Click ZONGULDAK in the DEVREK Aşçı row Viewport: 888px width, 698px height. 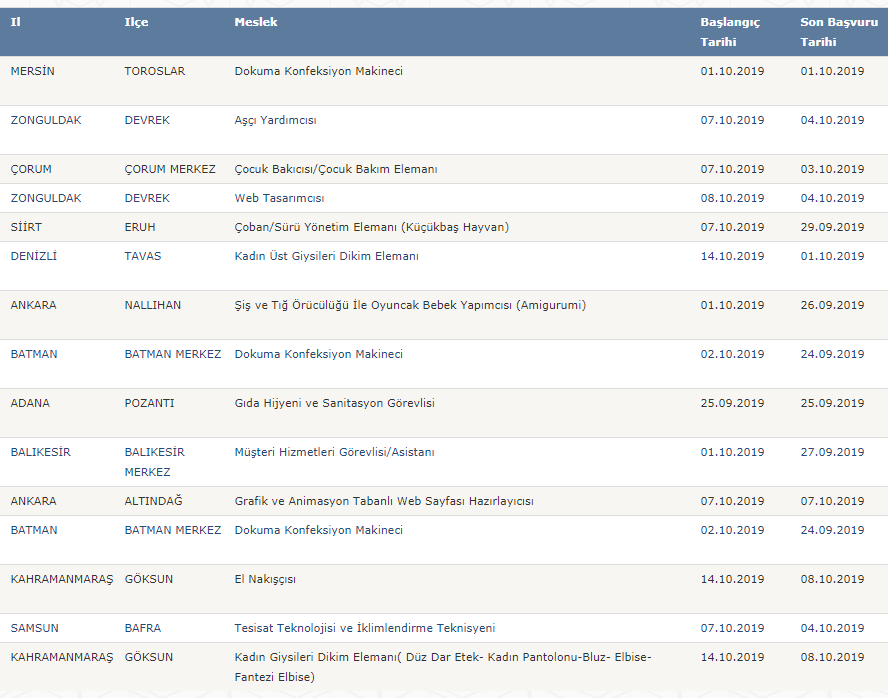(x=46, y=120)
